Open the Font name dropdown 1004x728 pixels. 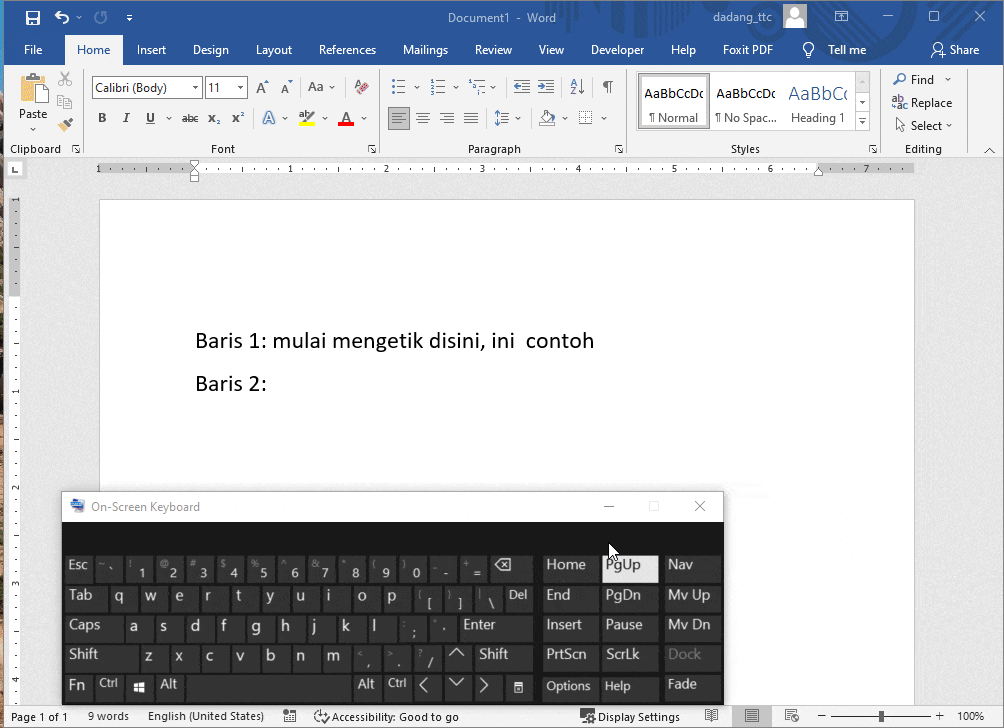click(x=195, y=87)
